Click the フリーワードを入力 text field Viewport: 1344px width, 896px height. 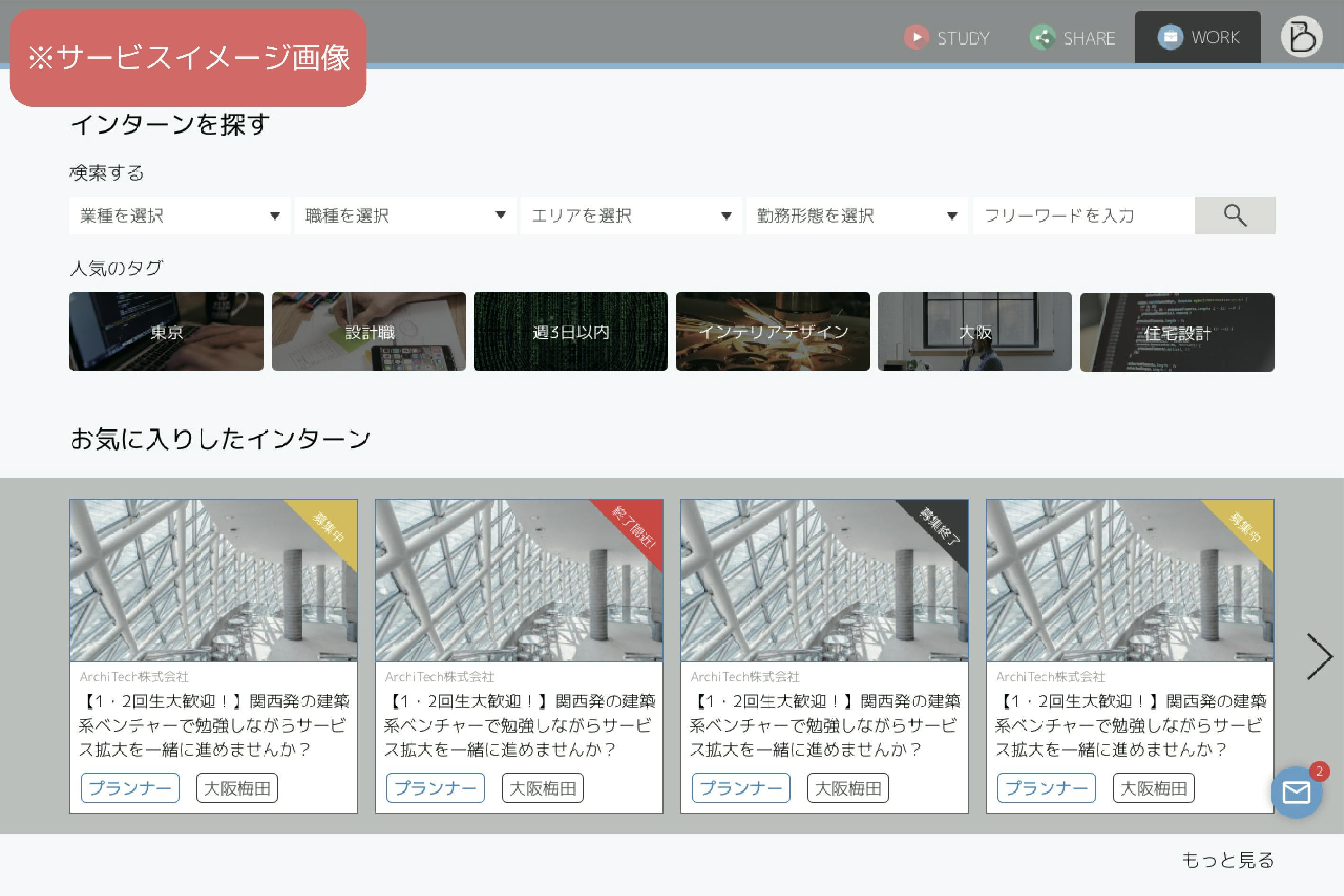(x=1083, y=216)
